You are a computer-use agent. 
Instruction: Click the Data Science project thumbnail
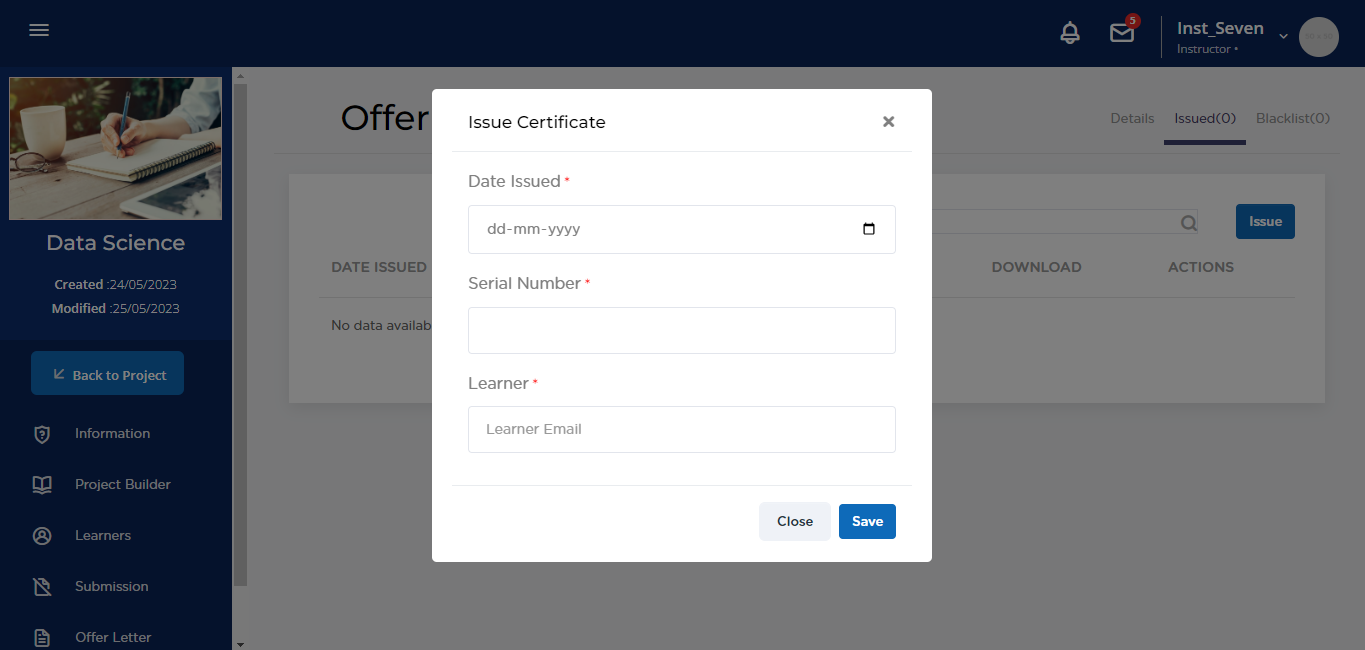pos(116,148)
